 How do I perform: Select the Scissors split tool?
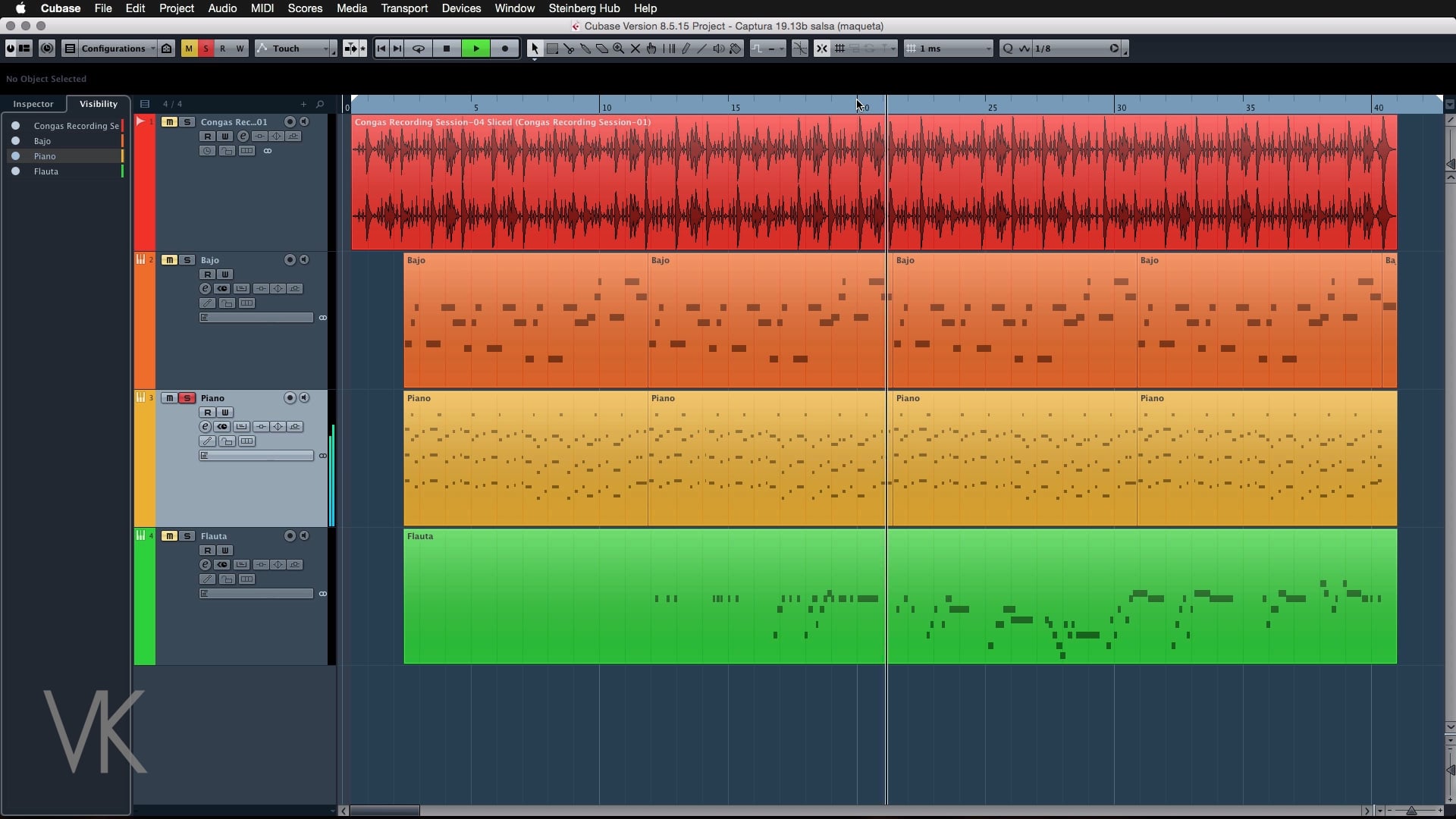pos(569,49)
